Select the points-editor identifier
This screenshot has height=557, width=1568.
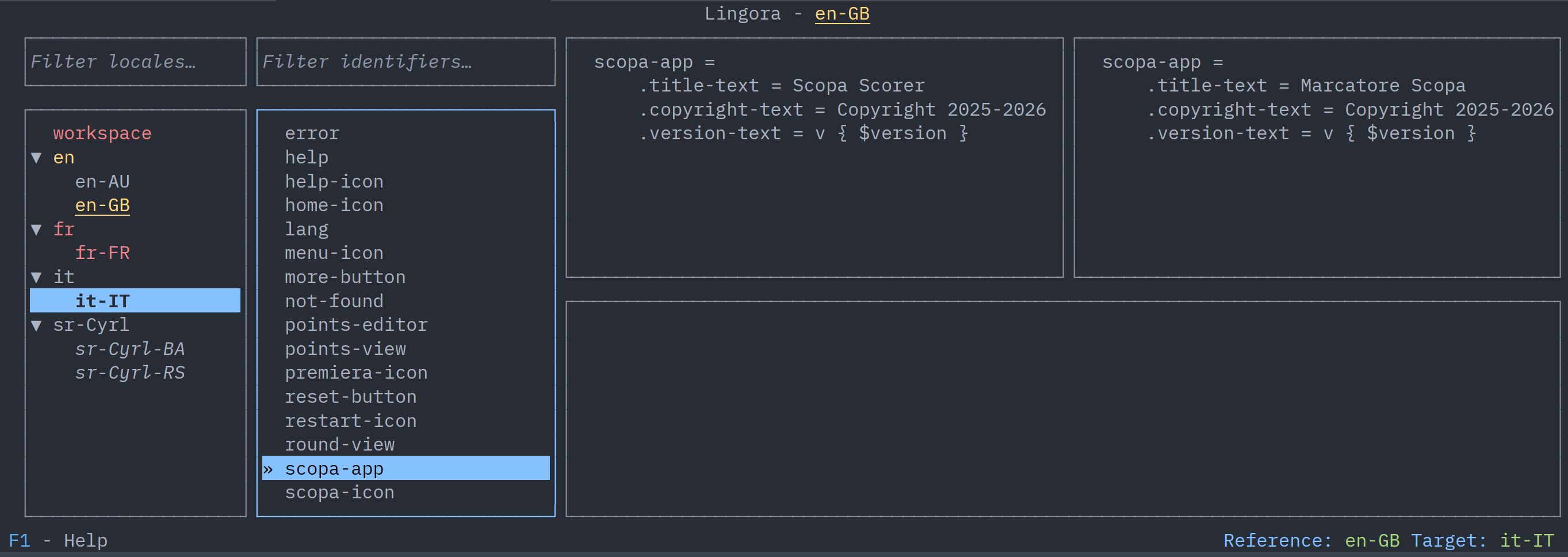click(x=356, y=325)
